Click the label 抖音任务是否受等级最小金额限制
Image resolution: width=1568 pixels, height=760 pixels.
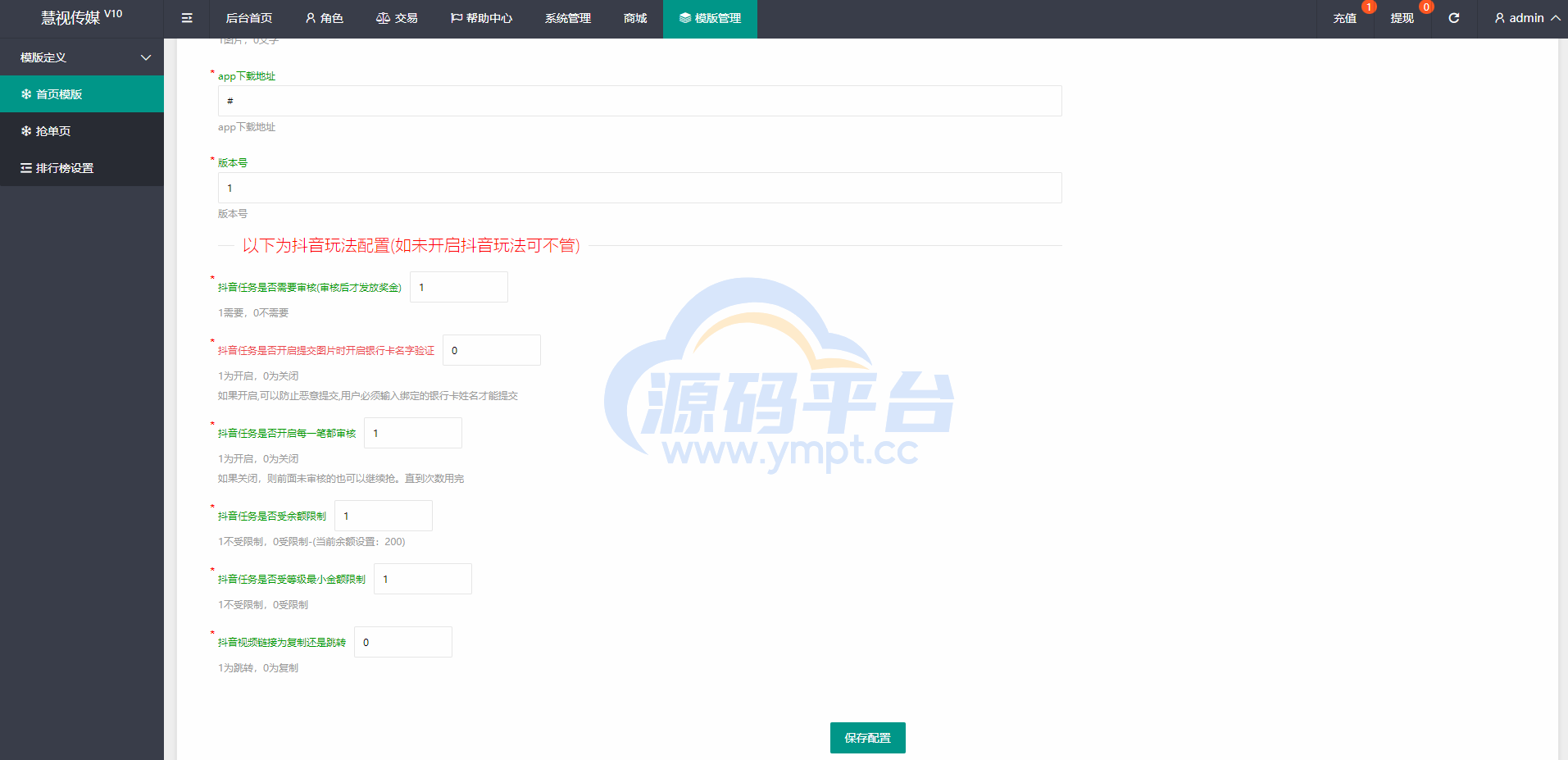click(x=292, y=580)
